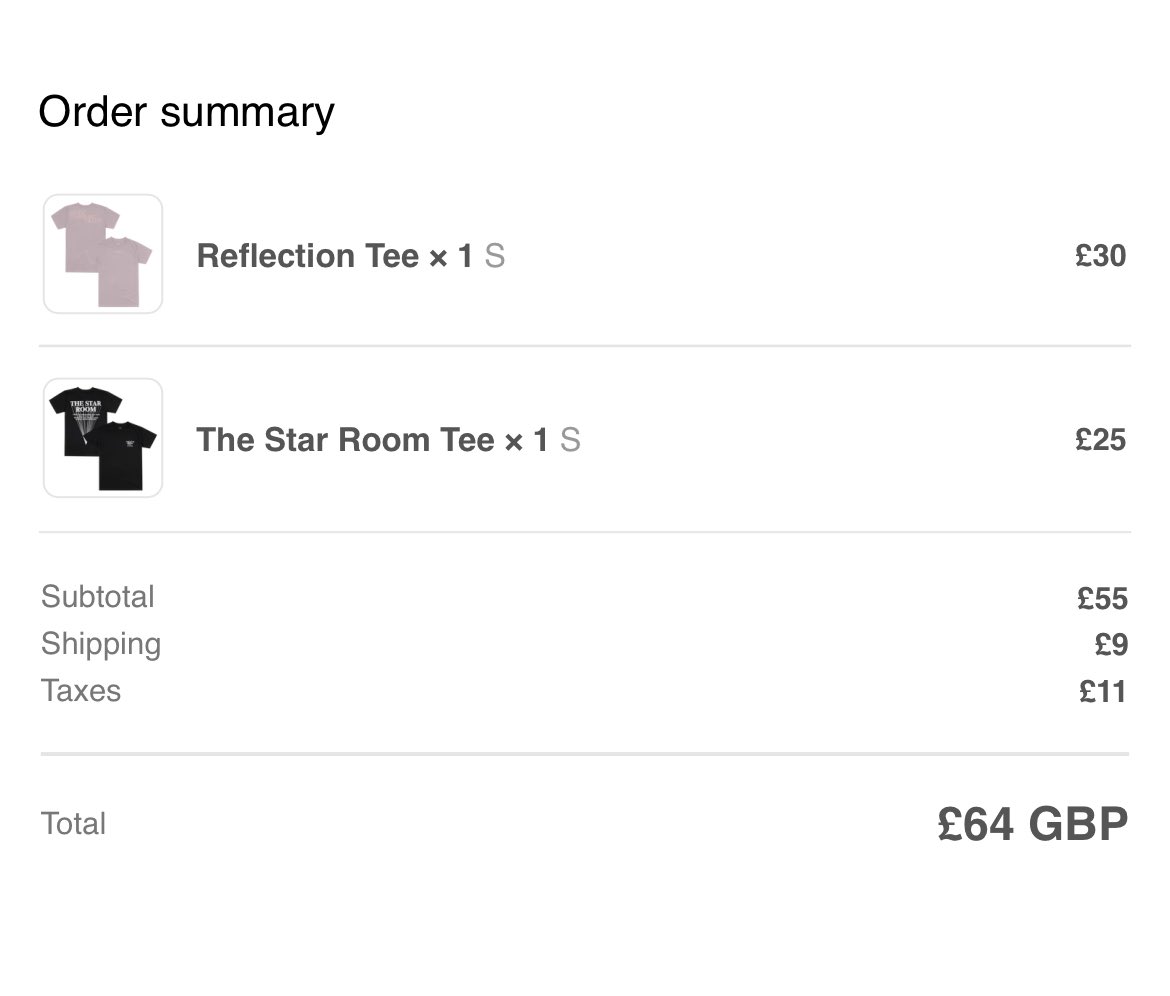Viewport: 1170px width, 996px height.
Task: Click the size S next to Reflection Tee
Action: 495,256
